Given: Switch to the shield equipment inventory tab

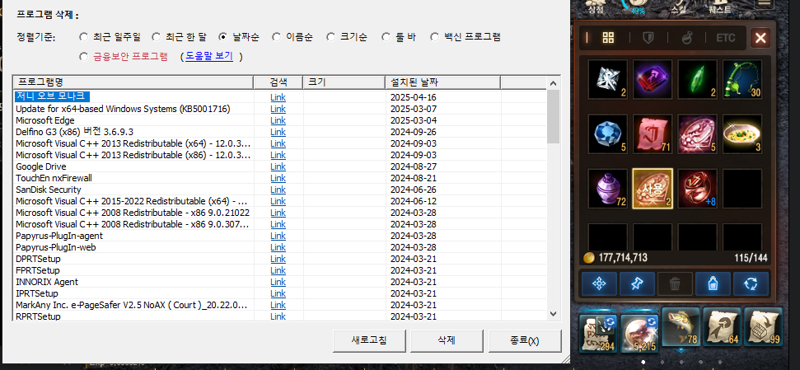Looking at the screenshot, I should 647,38.
